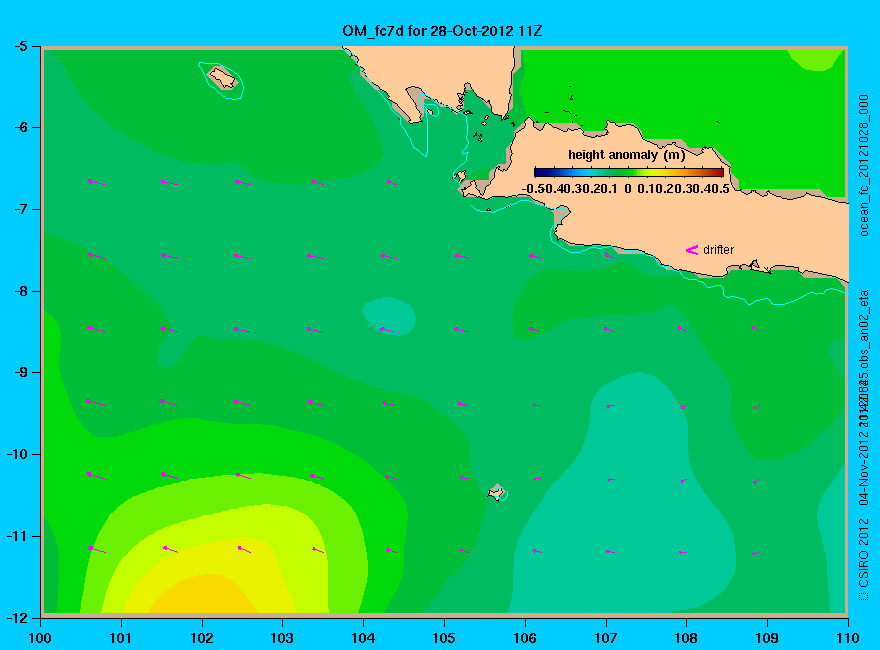
Task: Click the small outlined island near the top left
Action: click(x=223, y=78)
